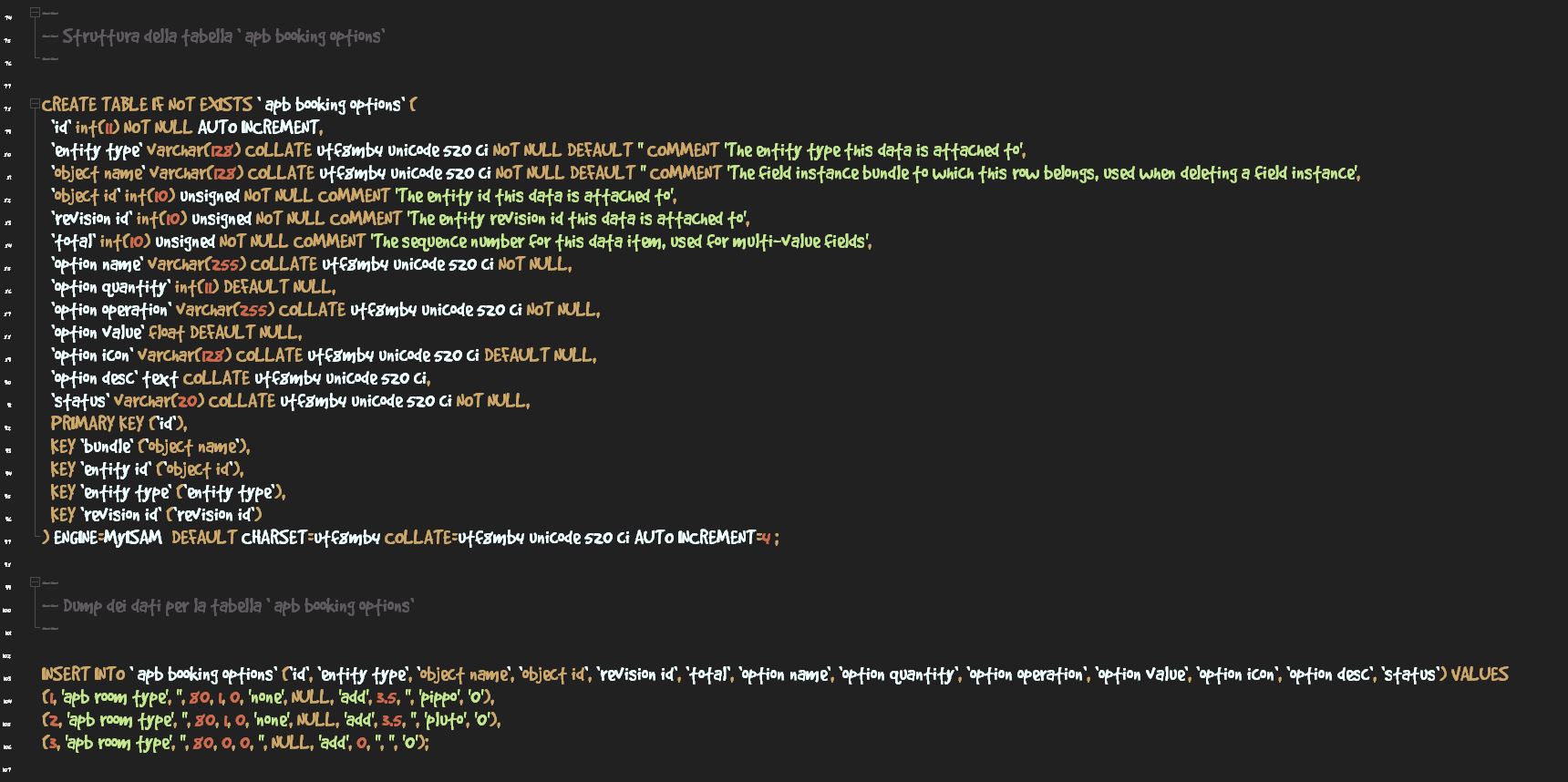Click the 'VALUES' keyword
Image resolution: width=1568 pixels, height=782 pixels.
(1480, 674)
